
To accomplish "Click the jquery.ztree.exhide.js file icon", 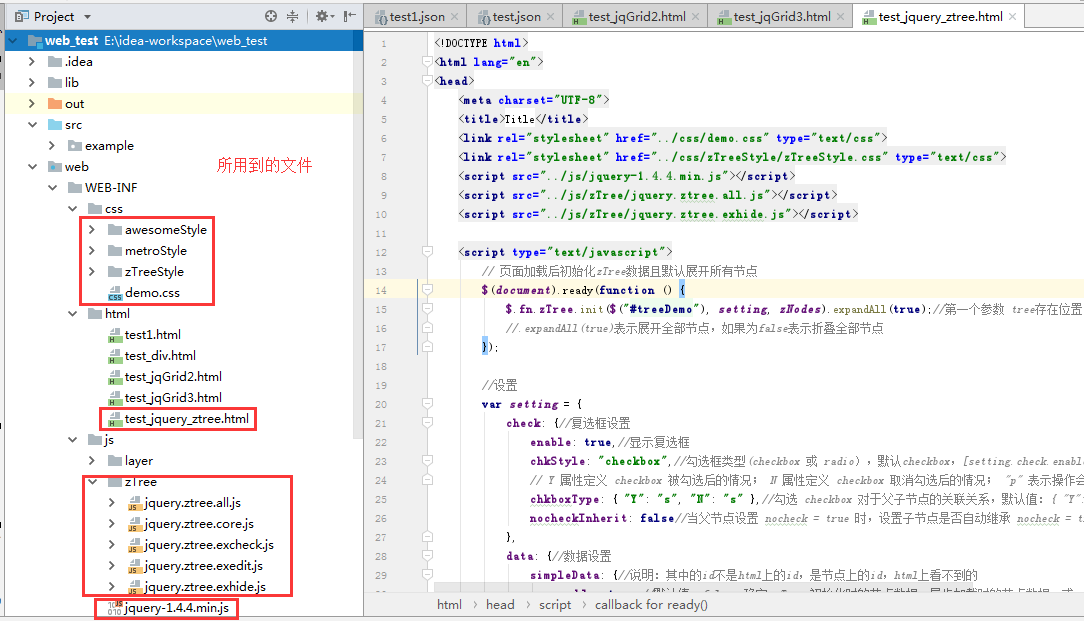I will point(135,587).
